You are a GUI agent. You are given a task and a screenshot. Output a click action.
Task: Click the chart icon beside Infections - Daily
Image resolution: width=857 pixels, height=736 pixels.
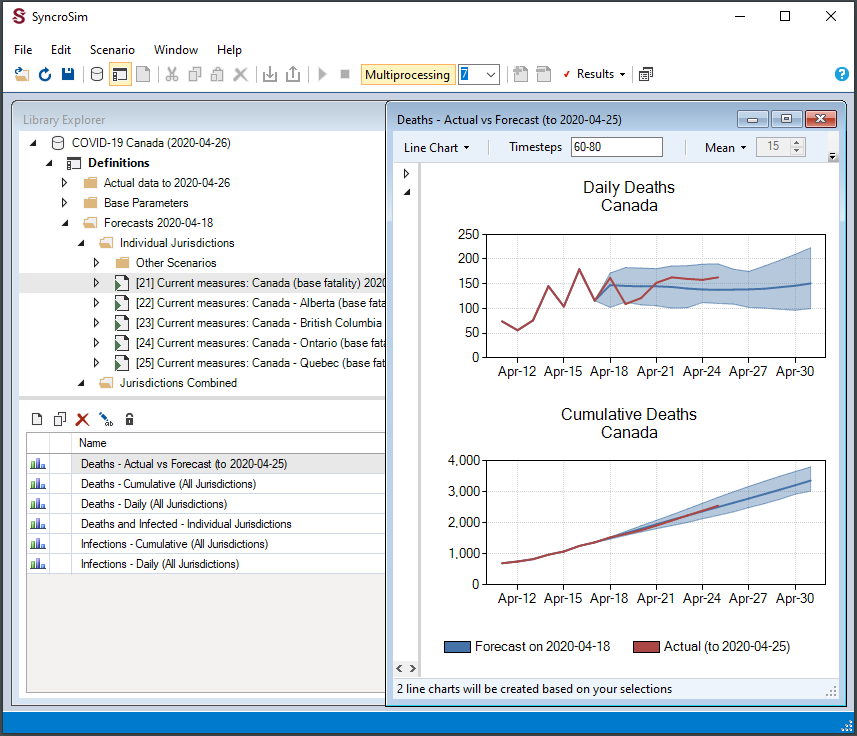pos(38,564)
